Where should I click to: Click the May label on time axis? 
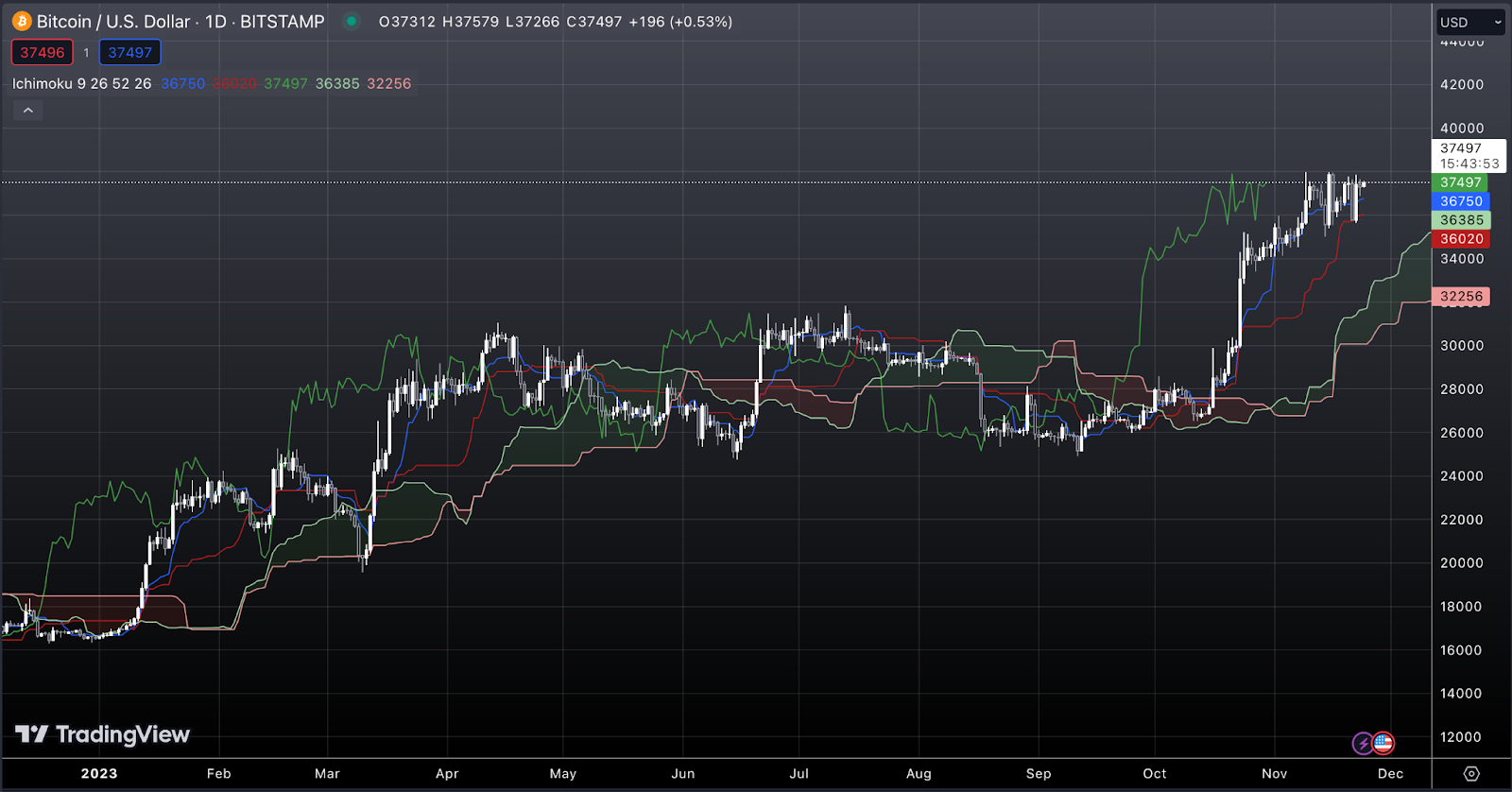coord(563,773)
